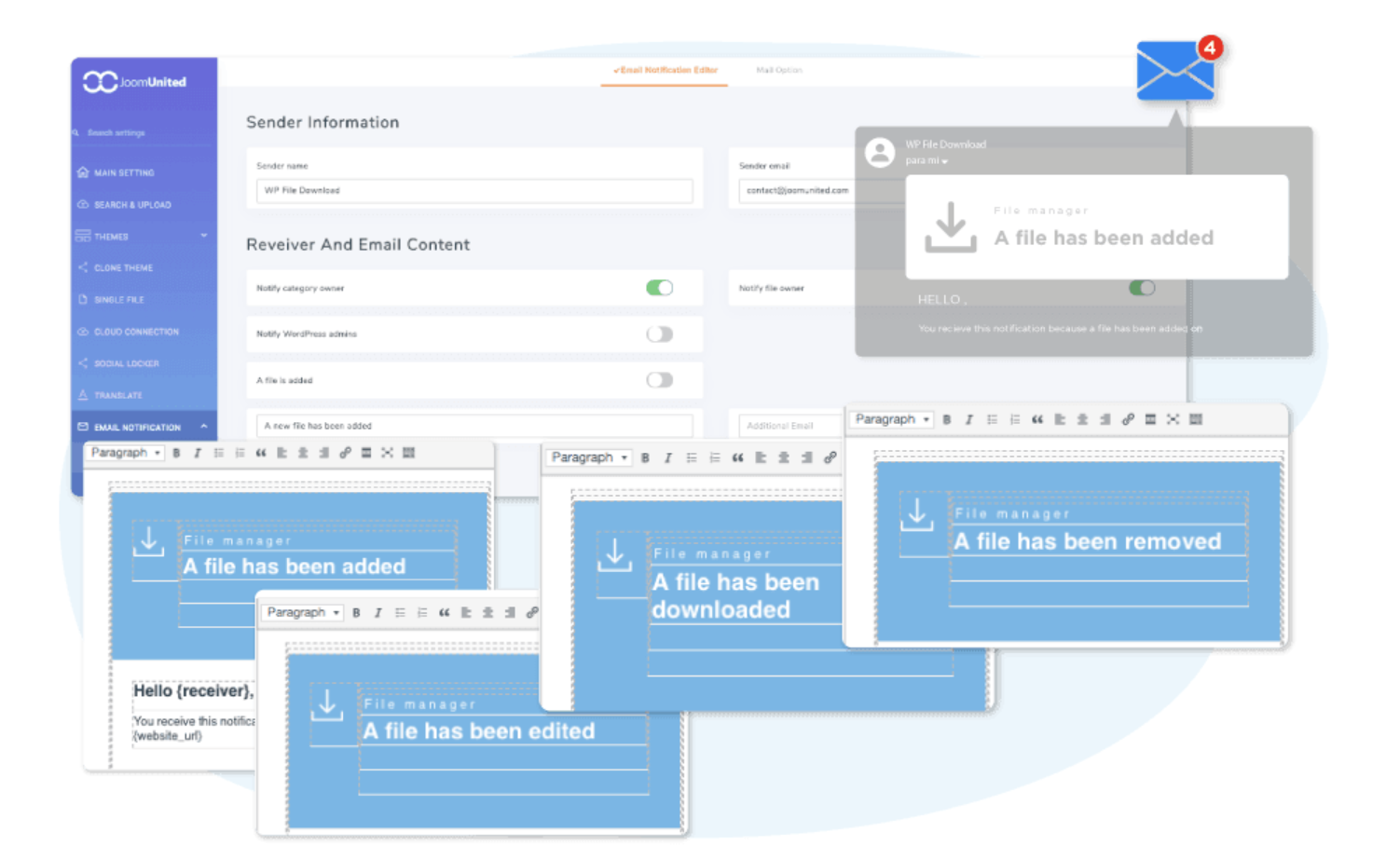Insert link in the 'file downloaded' editor

pyautogui.click(x=830, y=458)
